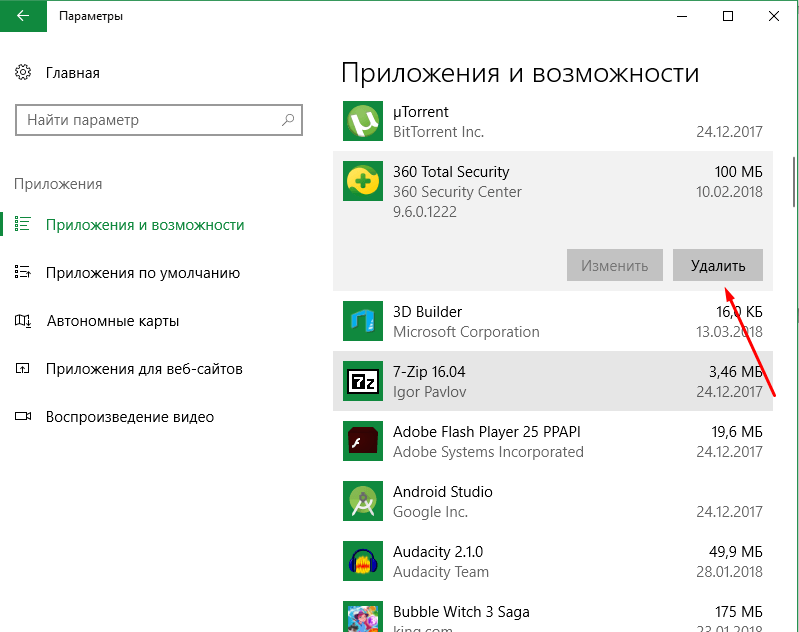Click the vertical scrollbar thumb
The height and width of the screenshot is (632, 799).
(794, 182)
